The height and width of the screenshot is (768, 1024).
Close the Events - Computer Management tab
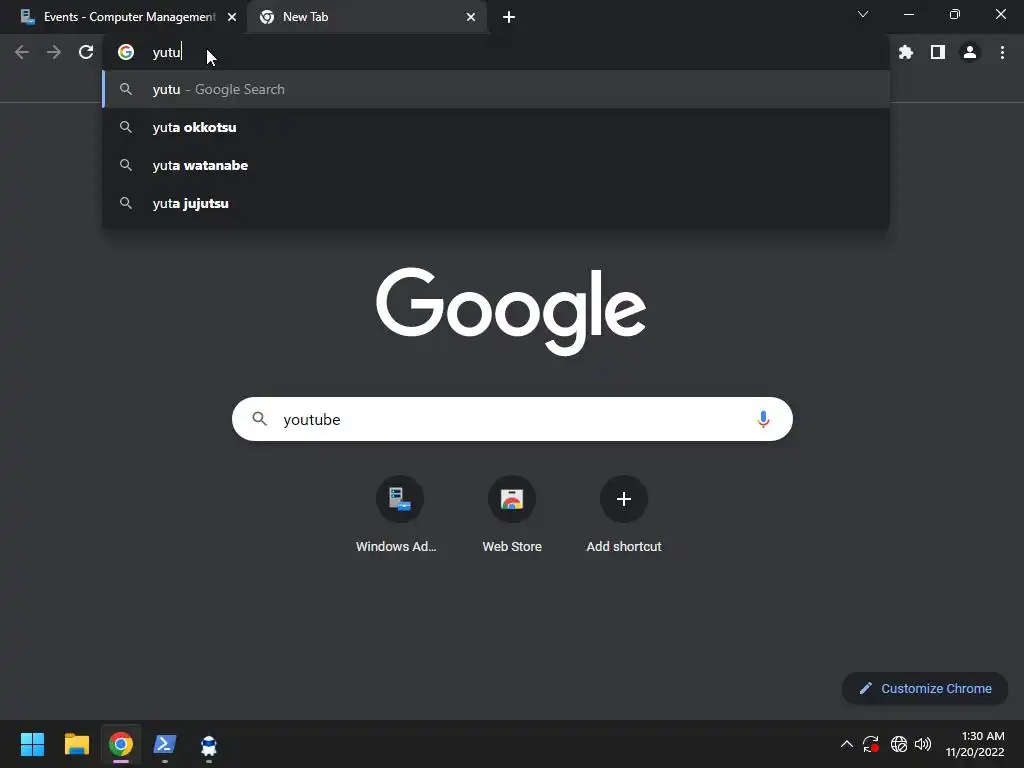coord(232,17)
